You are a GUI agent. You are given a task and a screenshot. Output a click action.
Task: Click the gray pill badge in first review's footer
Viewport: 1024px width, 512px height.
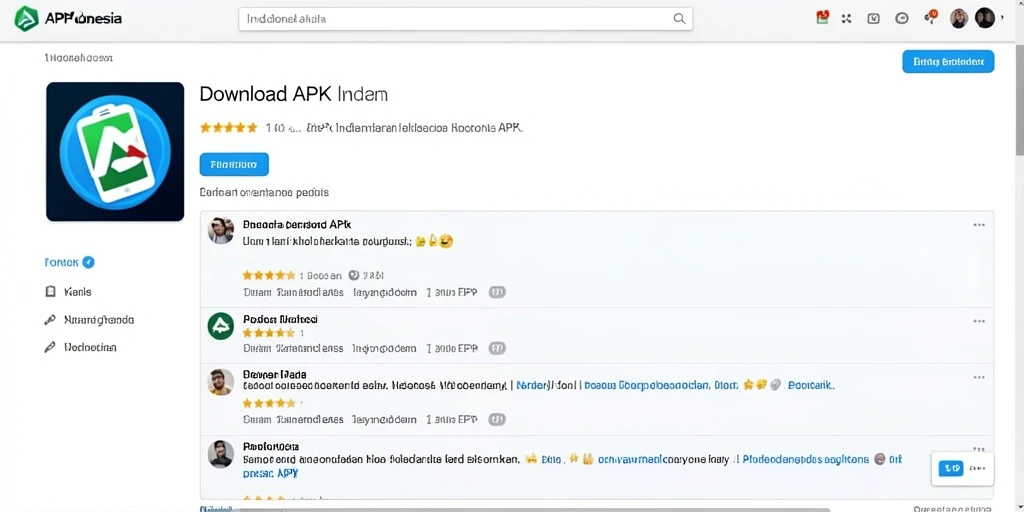tap(497, 292)
